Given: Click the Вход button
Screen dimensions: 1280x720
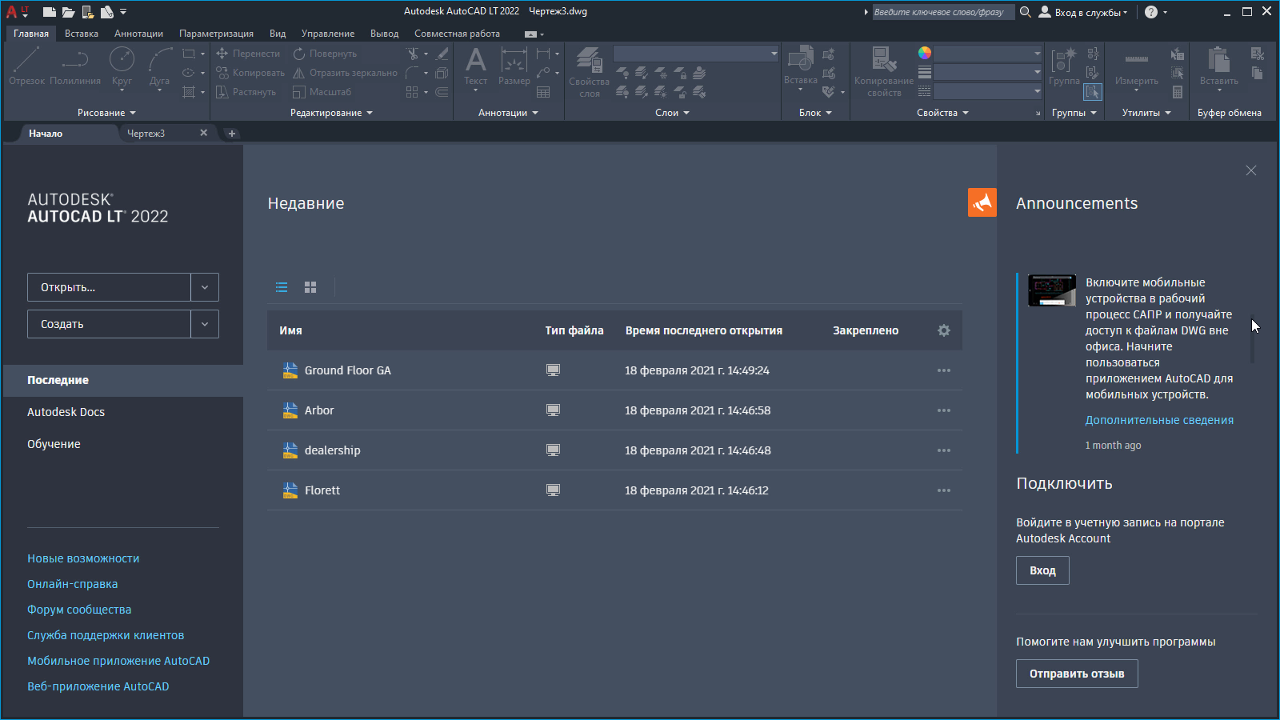Looking at the screenshot, I should (1043, 571).
